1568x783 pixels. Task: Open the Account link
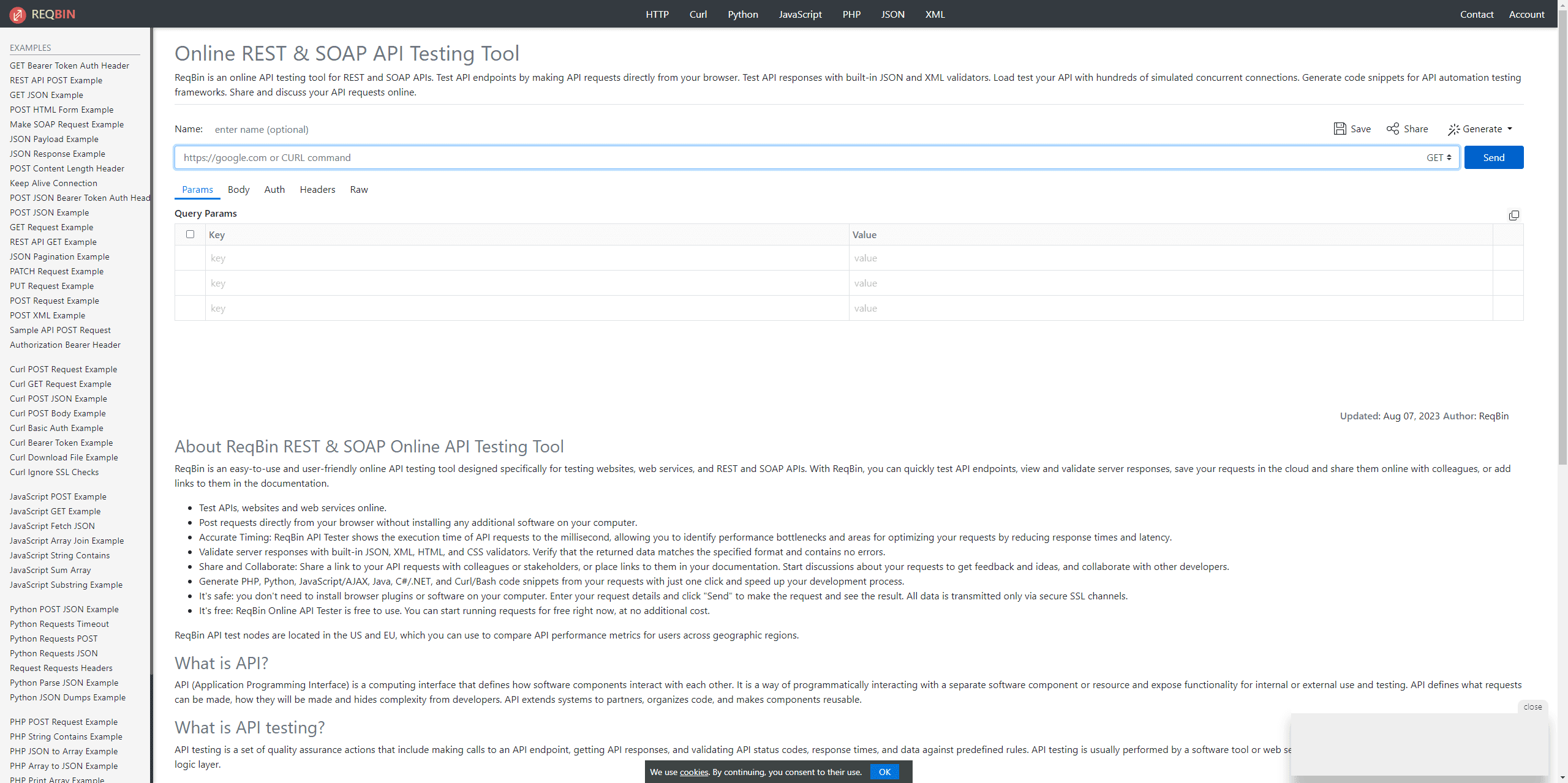(1527, 14)
